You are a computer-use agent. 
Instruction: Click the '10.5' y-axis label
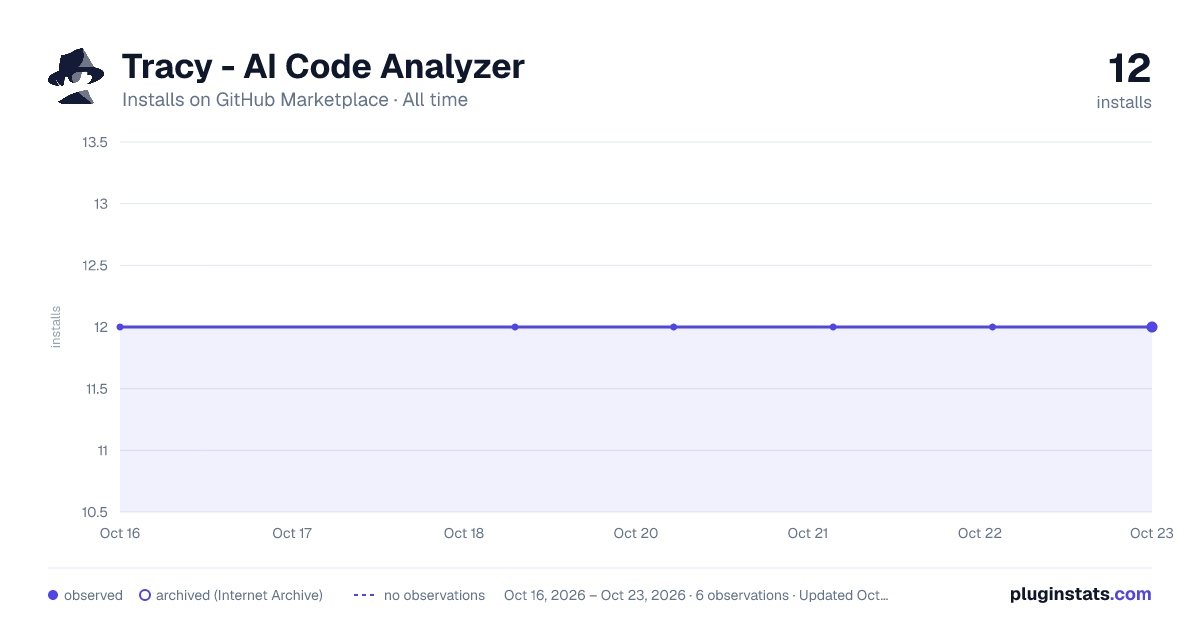click(x=95, y=512)
